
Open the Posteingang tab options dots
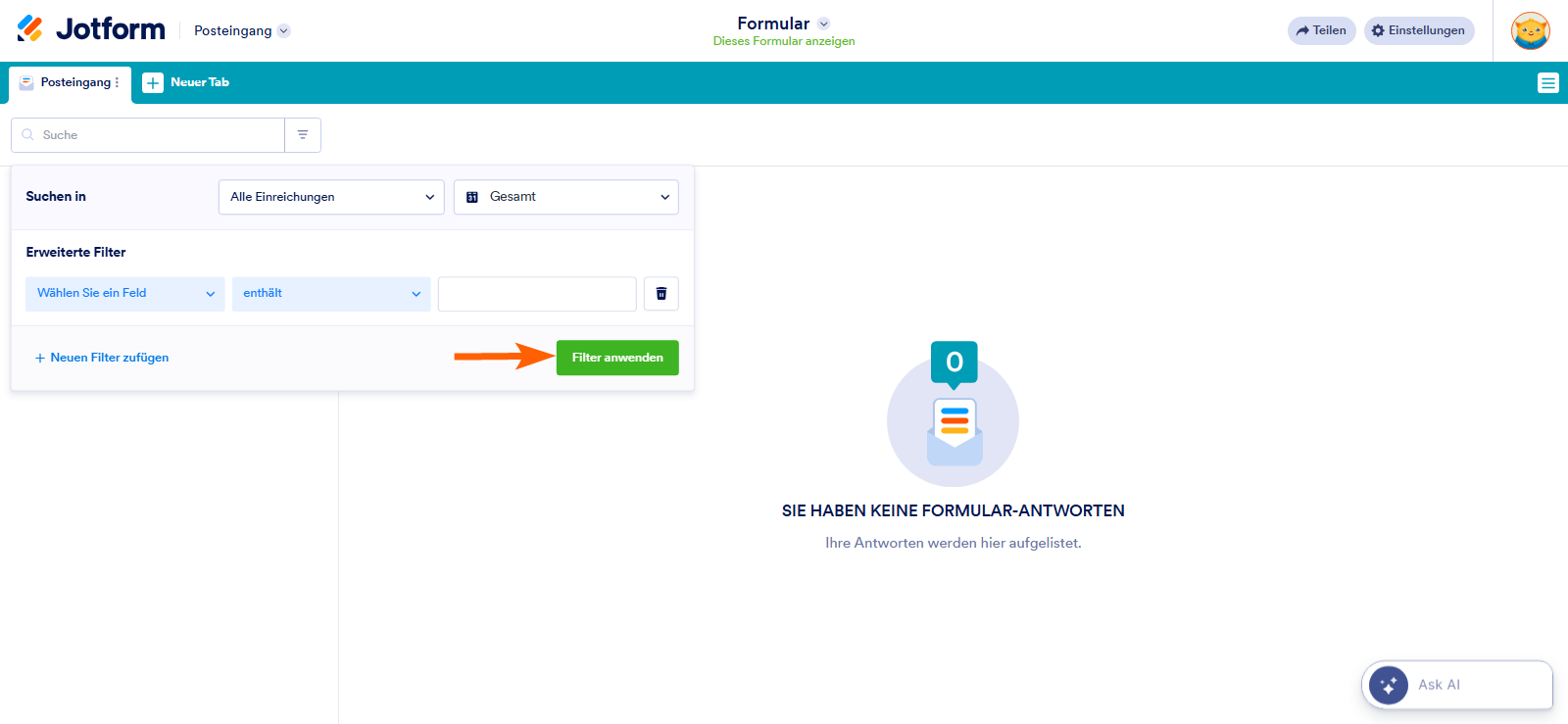(x=118, y=82)
